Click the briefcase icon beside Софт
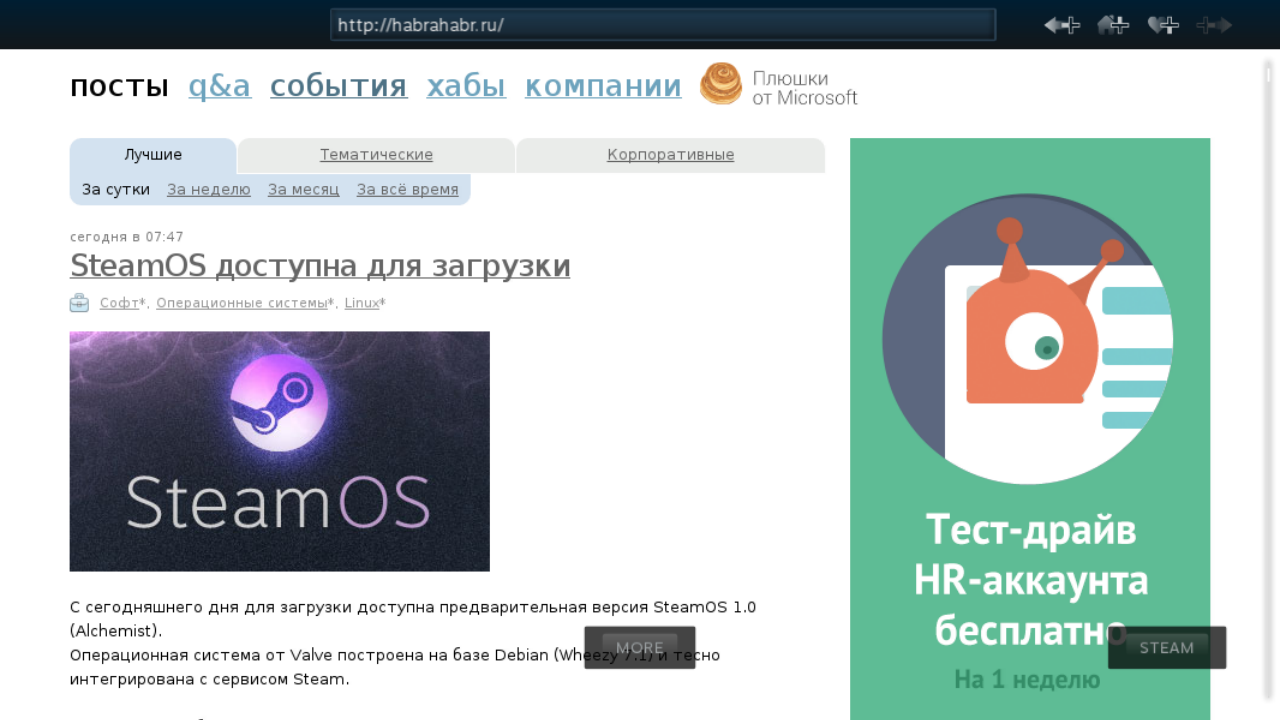Image resolution: width=1280 pixels, height=720 pixels. point(79,303)
